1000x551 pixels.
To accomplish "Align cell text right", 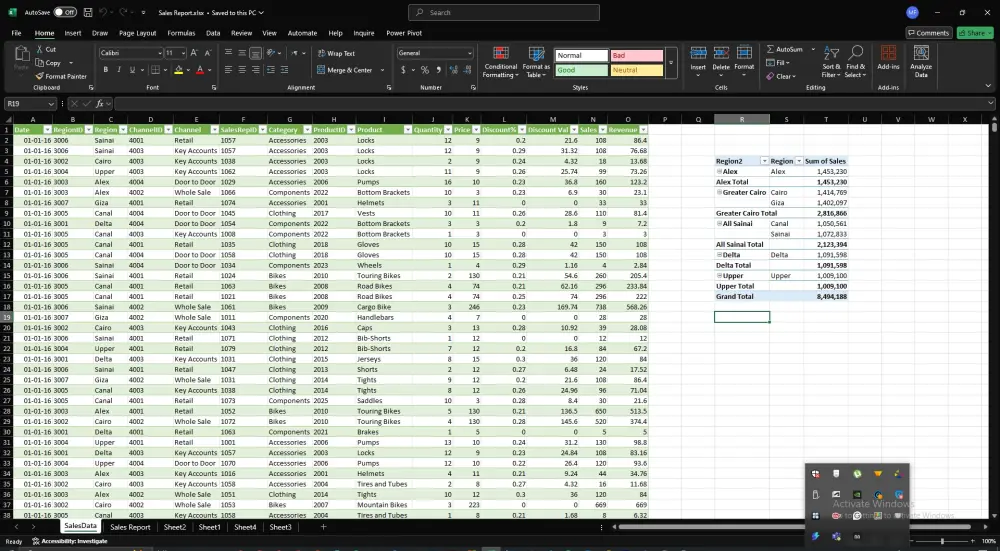I will coord(255,70).
